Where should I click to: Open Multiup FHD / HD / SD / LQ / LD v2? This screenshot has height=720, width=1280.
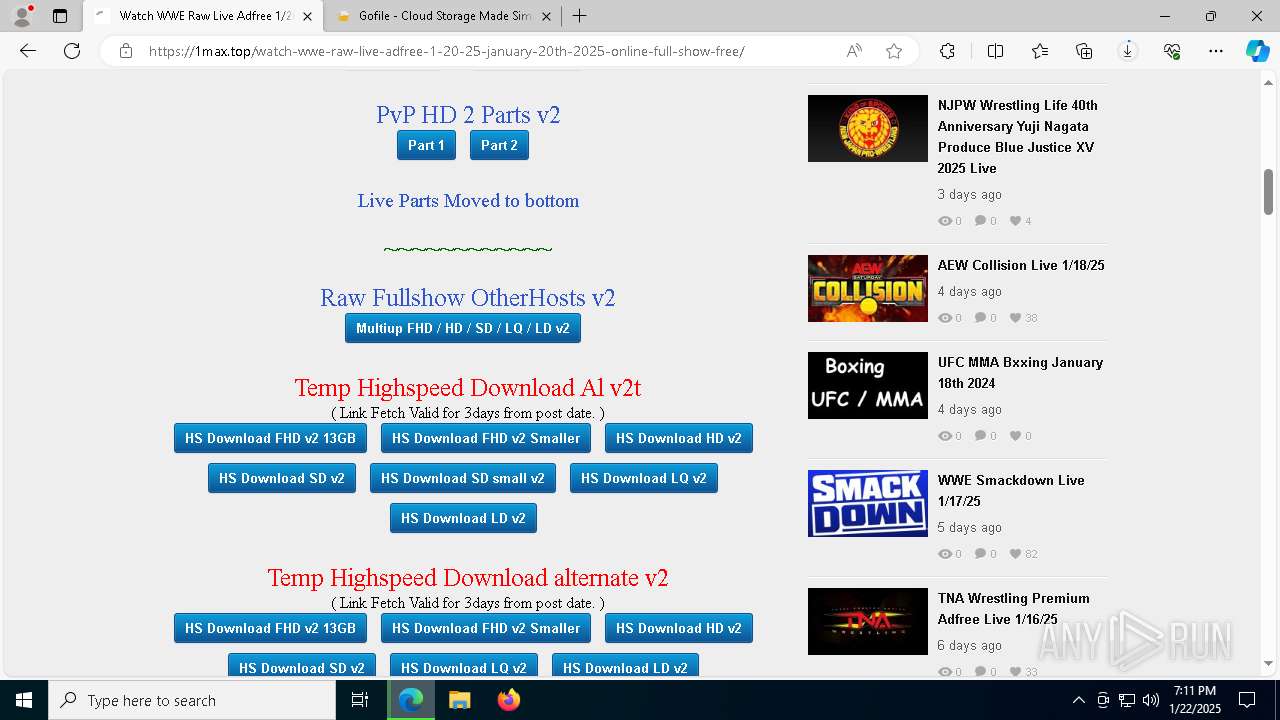[463, 328]
